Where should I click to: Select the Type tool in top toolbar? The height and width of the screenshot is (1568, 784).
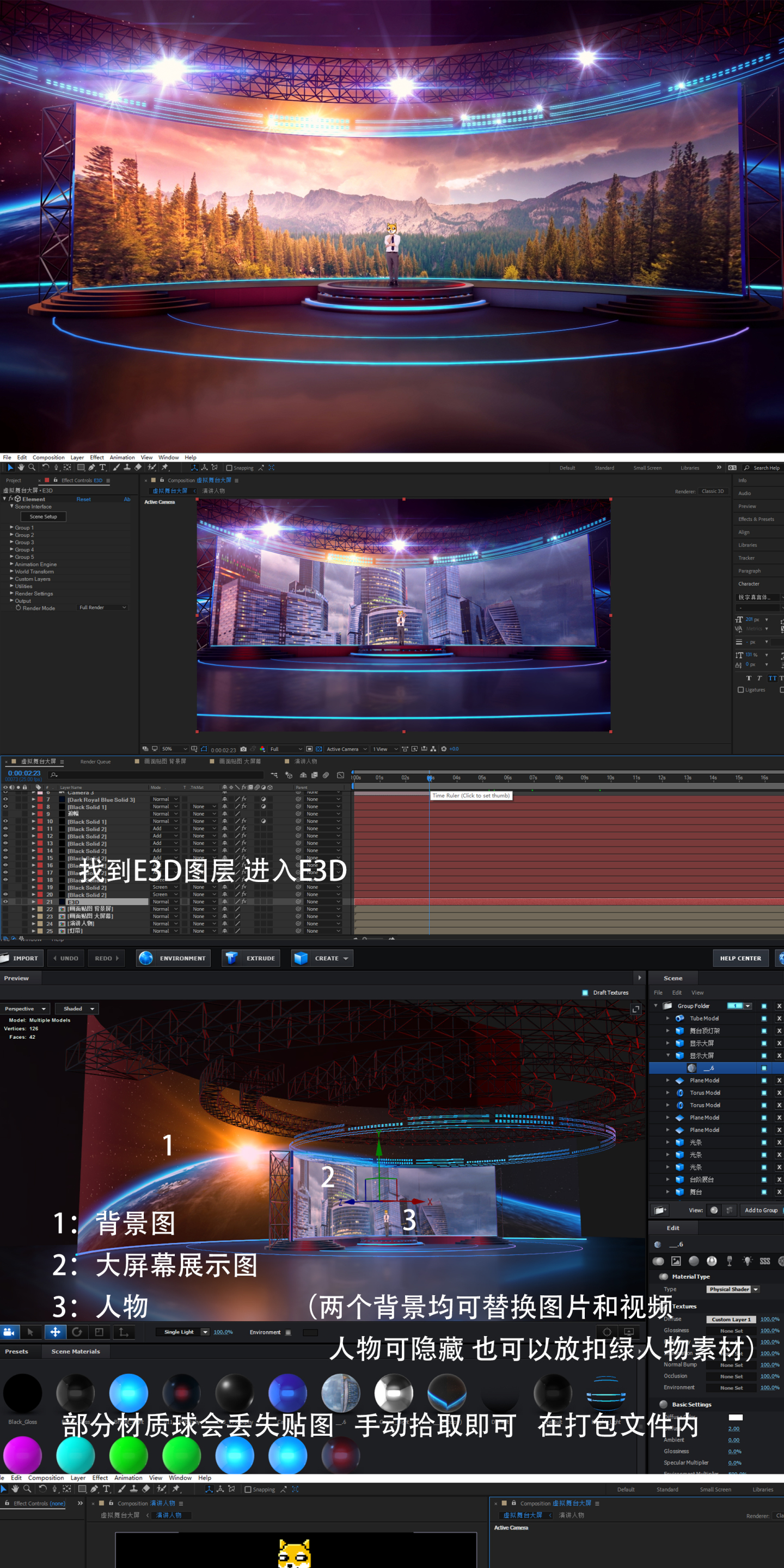point(102,468)
